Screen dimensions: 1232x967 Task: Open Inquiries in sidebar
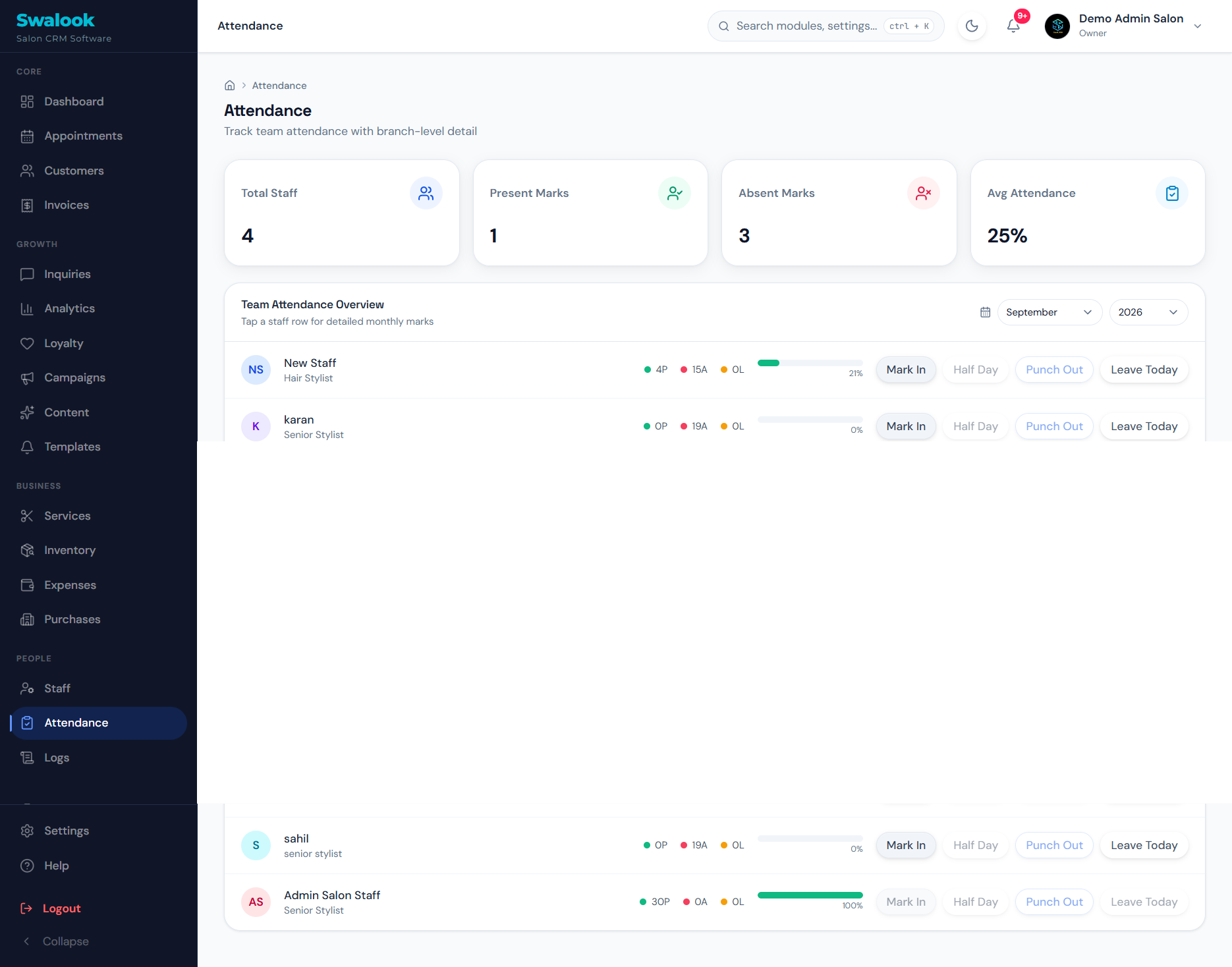(x=99, y=274)
